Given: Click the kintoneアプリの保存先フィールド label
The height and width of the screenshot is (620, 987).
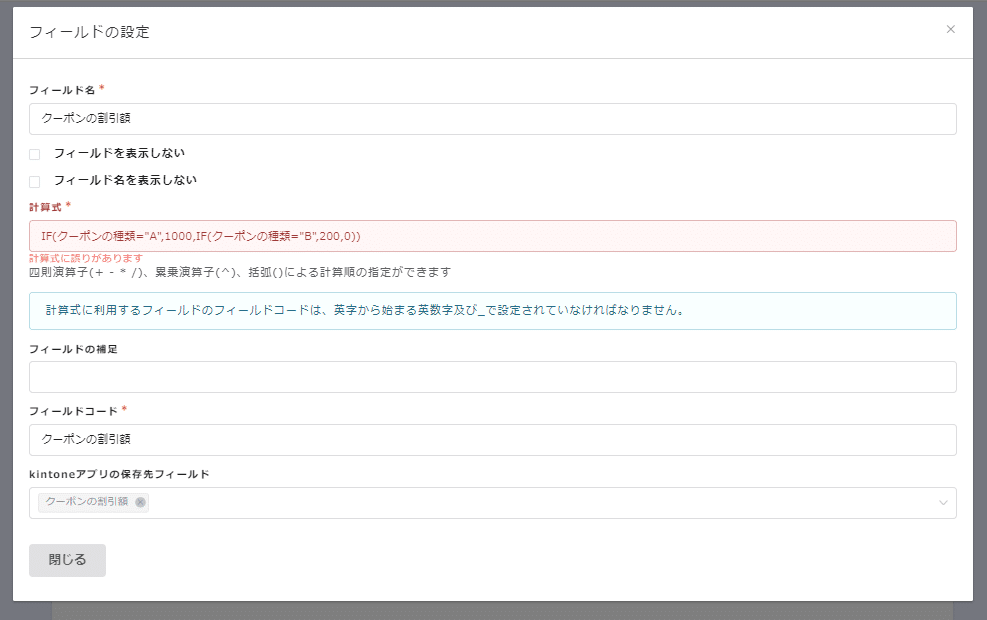Looking at the screenshot, I should (119, 475).
